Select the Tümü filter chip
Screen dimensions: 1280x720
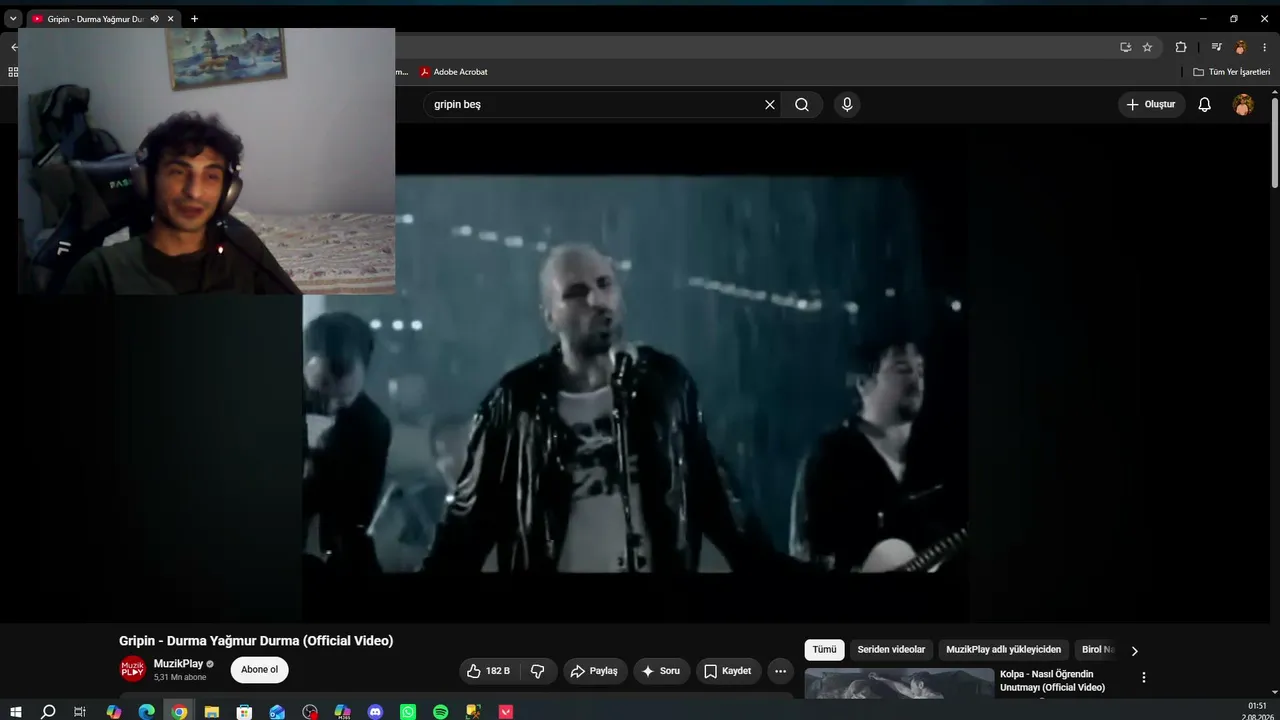click(x=824, y=650)
